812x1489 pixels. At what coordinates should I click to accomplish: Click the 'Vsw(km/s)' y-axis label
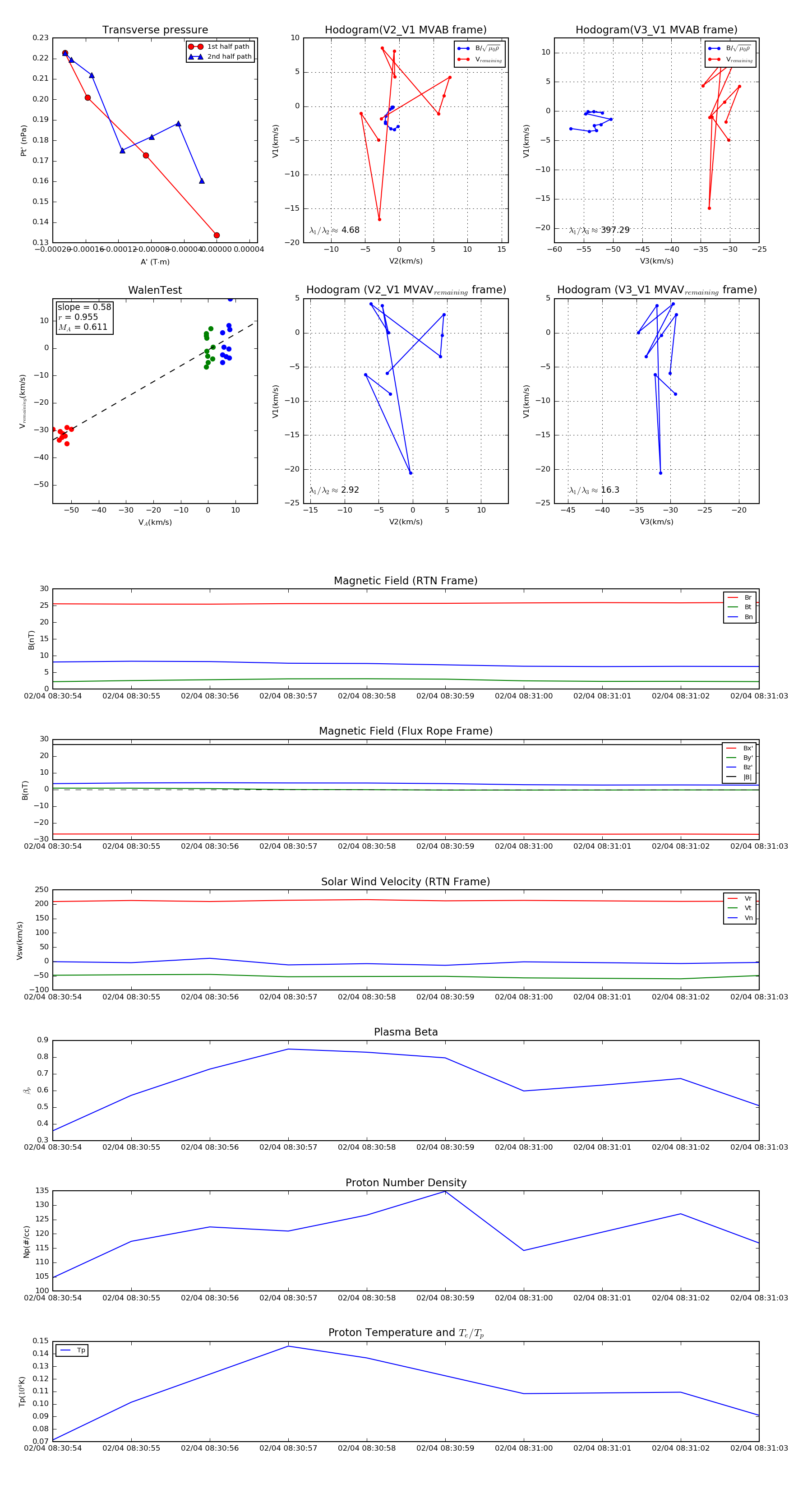[20, 940]
